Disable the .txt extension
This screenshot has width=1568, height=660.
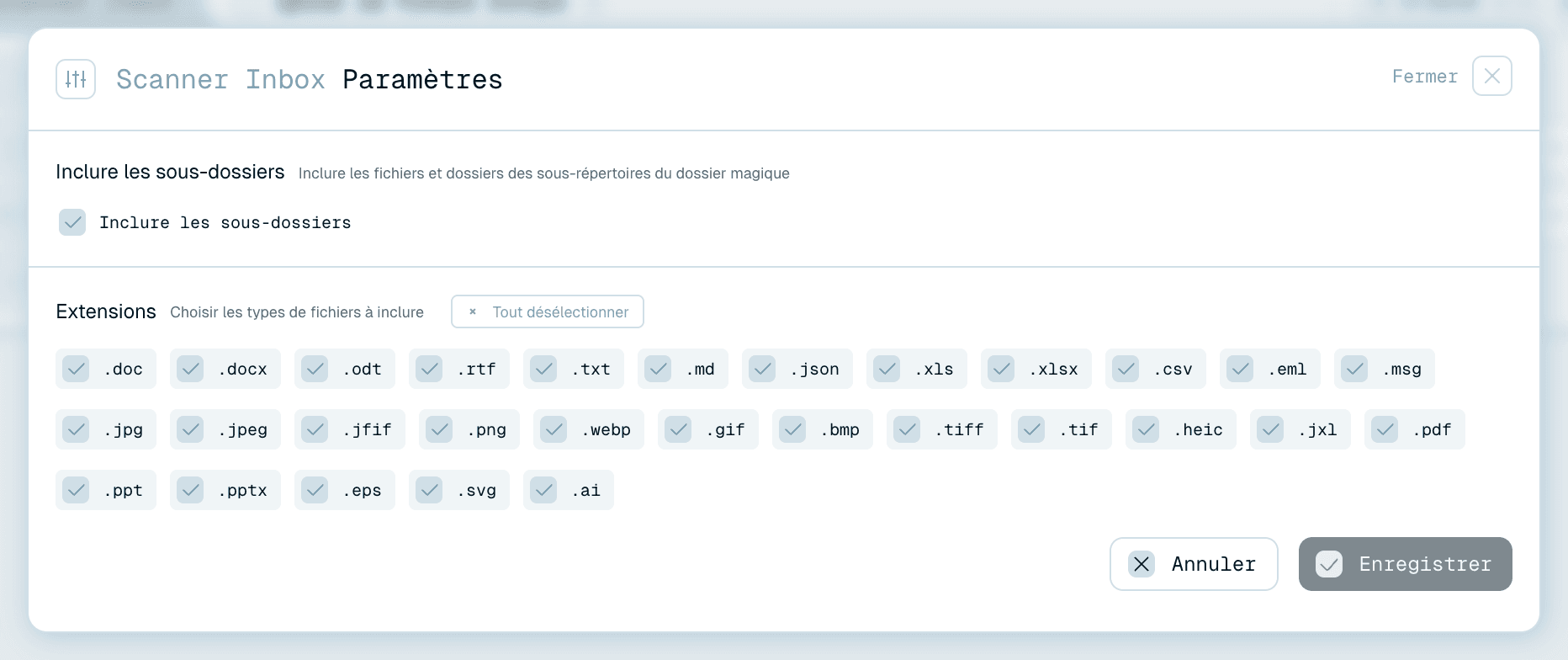tap(543, 369)
